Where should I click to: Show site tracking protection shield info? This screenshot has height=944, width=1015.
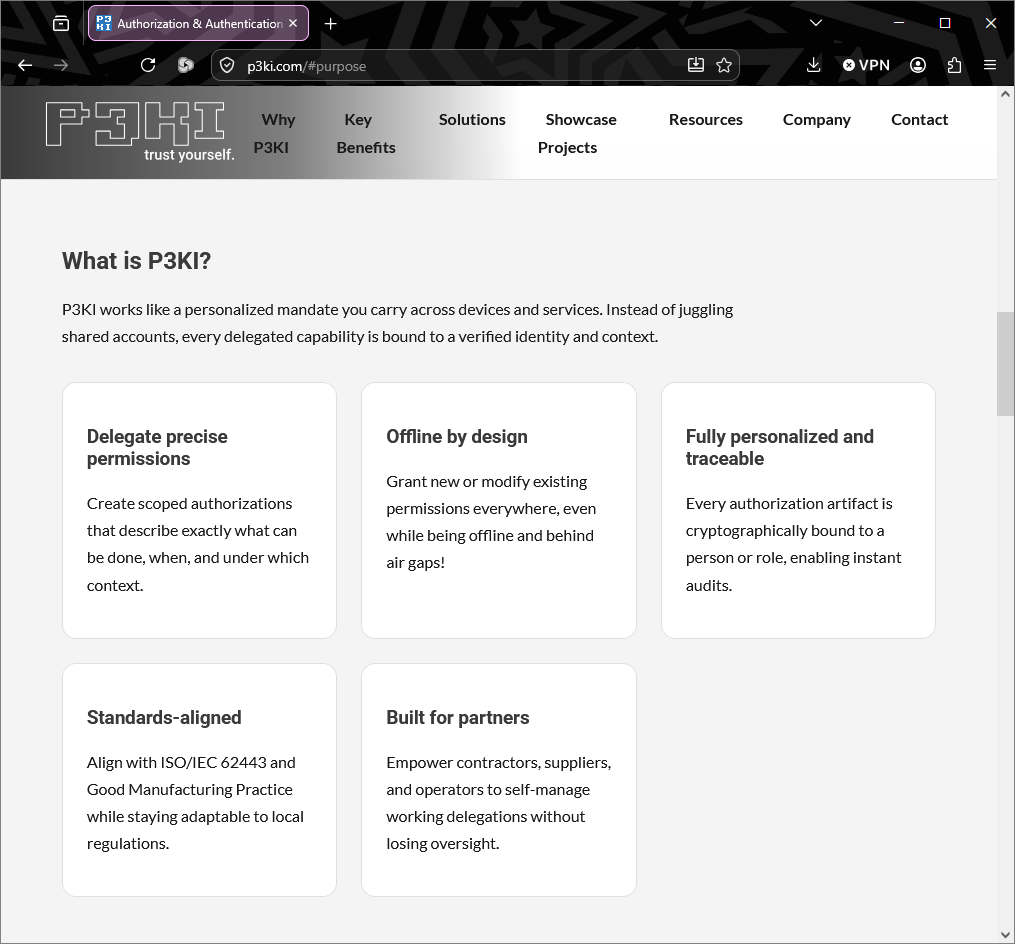pos(227,65)
